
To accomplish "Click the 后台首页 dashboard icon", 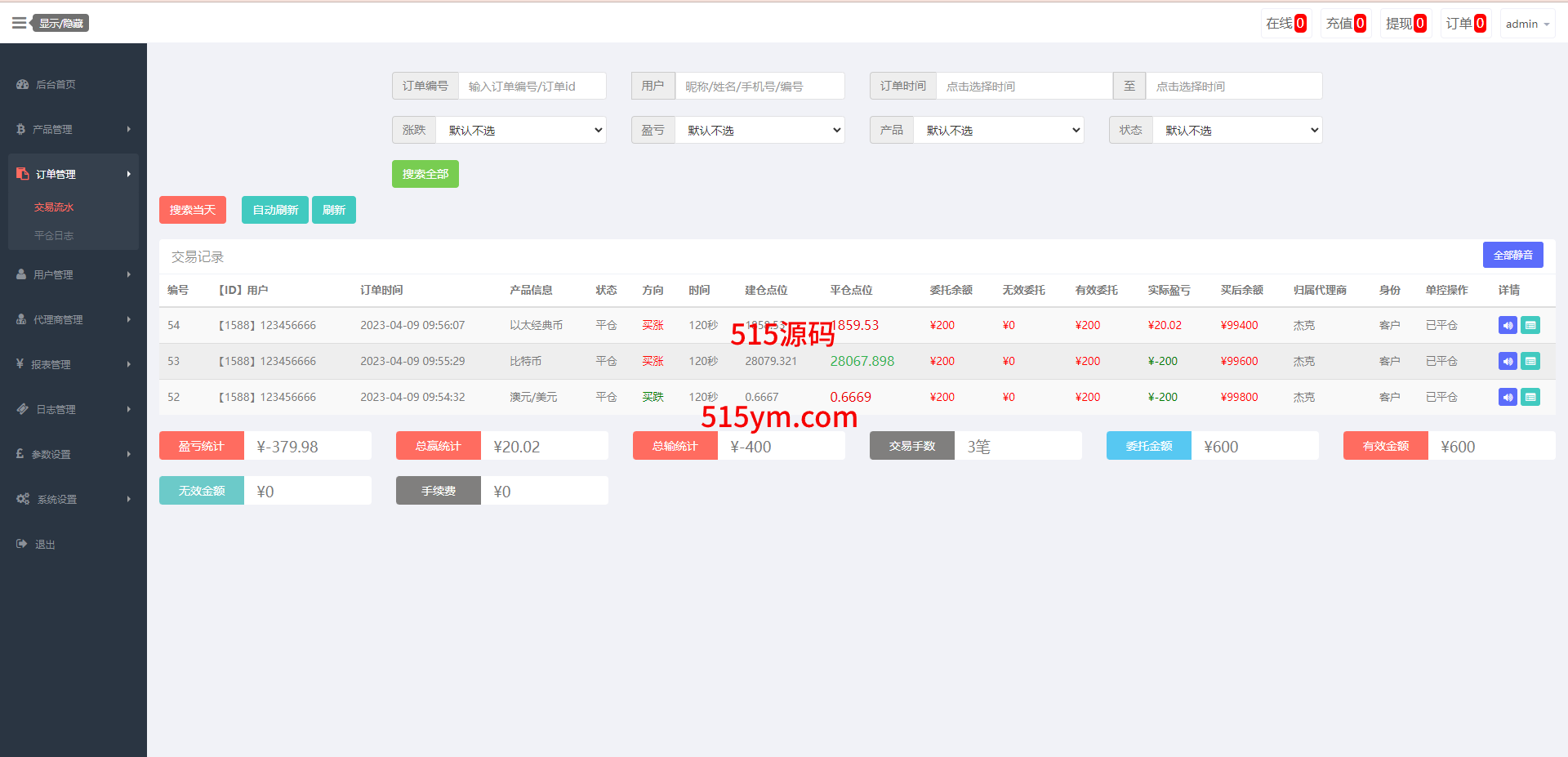I will 23,84.
